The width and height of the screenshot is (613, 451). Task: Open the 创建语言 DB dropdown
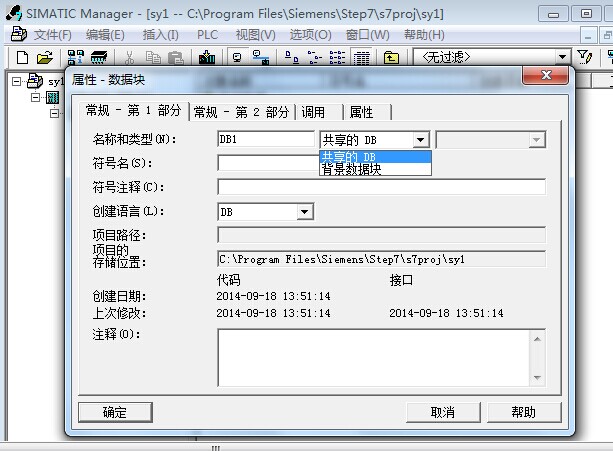pos(305,212)
